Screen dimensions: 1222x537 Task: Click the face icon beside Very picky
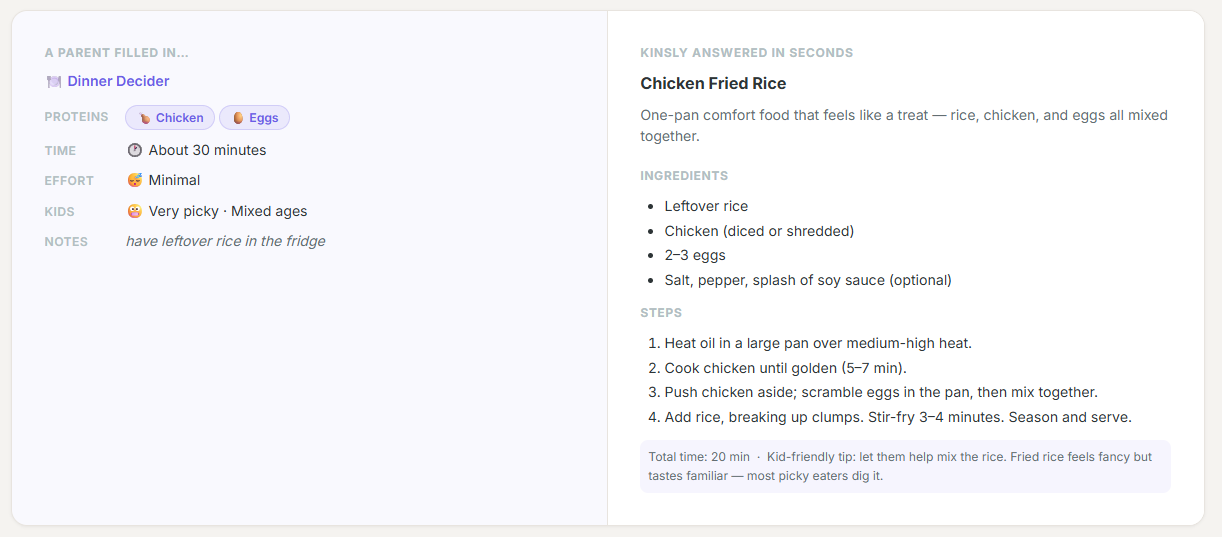tap(135, 212)
